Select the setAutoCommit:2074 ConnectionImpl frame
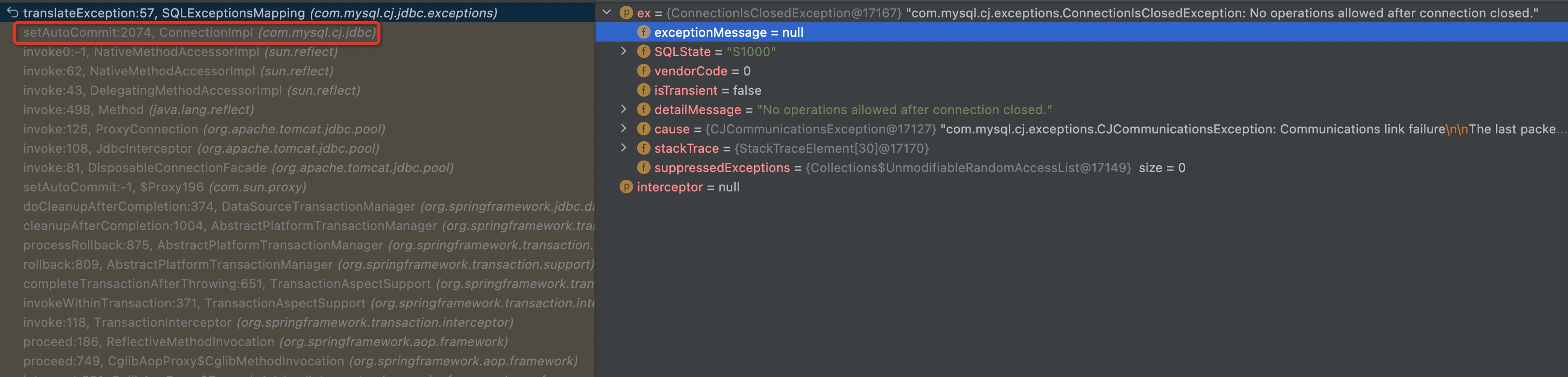Viewport: 1568px width, 377px height. [199, 32]
